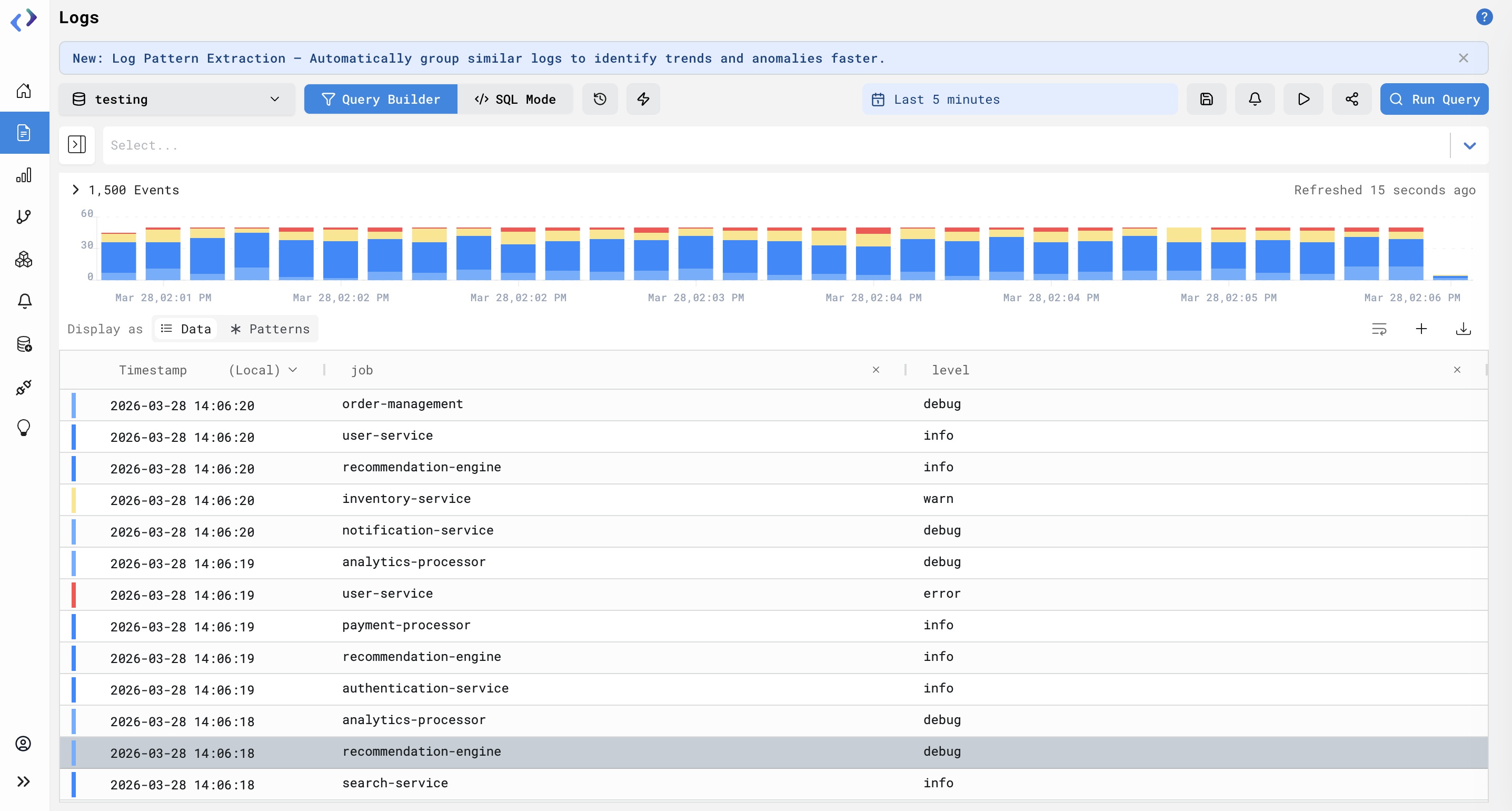Toggle Data display mode
1512x811 pixels.
coord(186,329)
